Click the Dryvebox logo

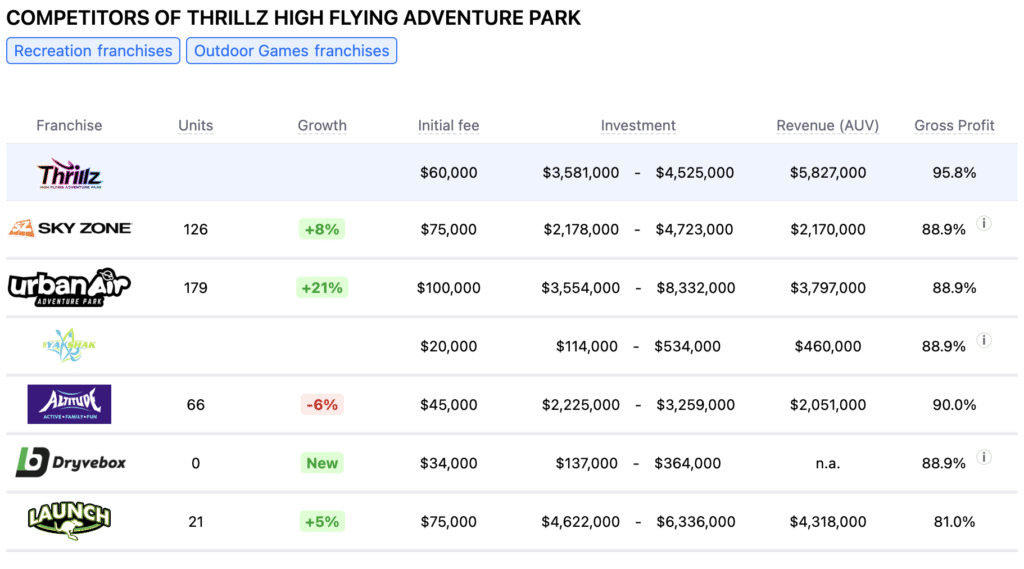71,463
